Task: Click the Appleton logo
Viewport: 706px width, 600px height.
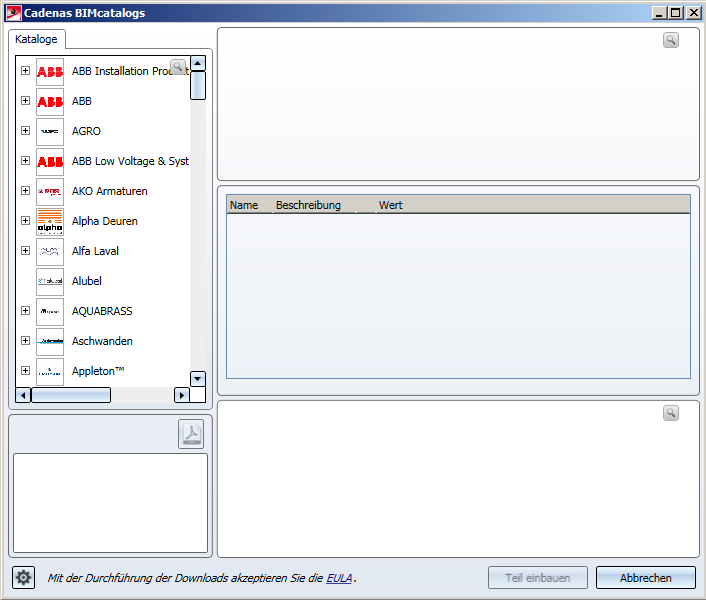Action: 50,372
